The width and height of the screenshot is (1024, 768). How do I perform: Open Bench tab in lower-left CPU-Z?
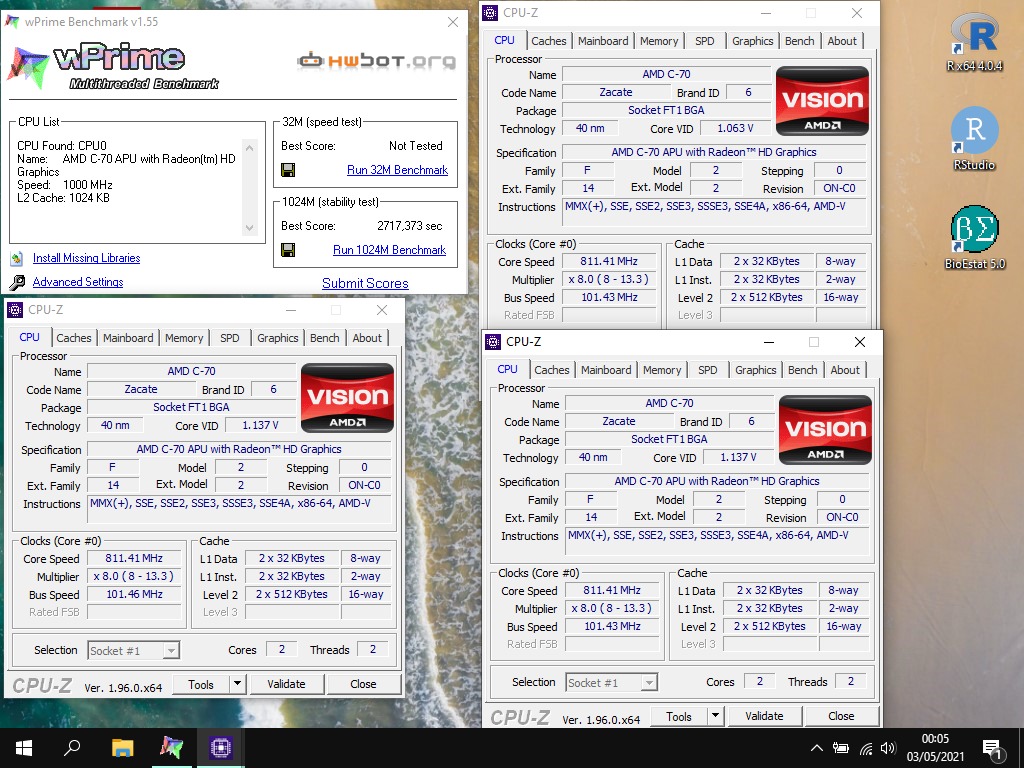325,338
